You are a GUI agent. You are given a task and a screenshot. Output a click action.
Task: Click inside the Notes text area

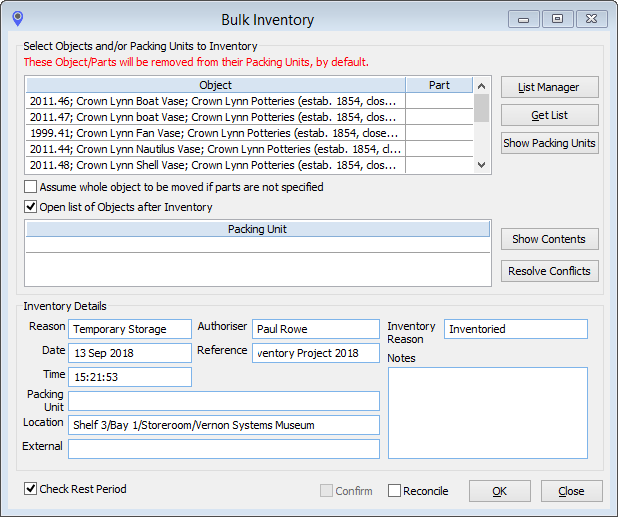(488, 413)
